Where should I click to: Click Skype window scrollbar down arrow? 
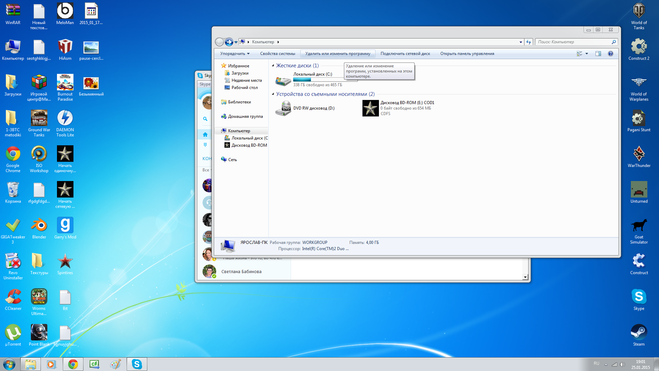point(525,277)
